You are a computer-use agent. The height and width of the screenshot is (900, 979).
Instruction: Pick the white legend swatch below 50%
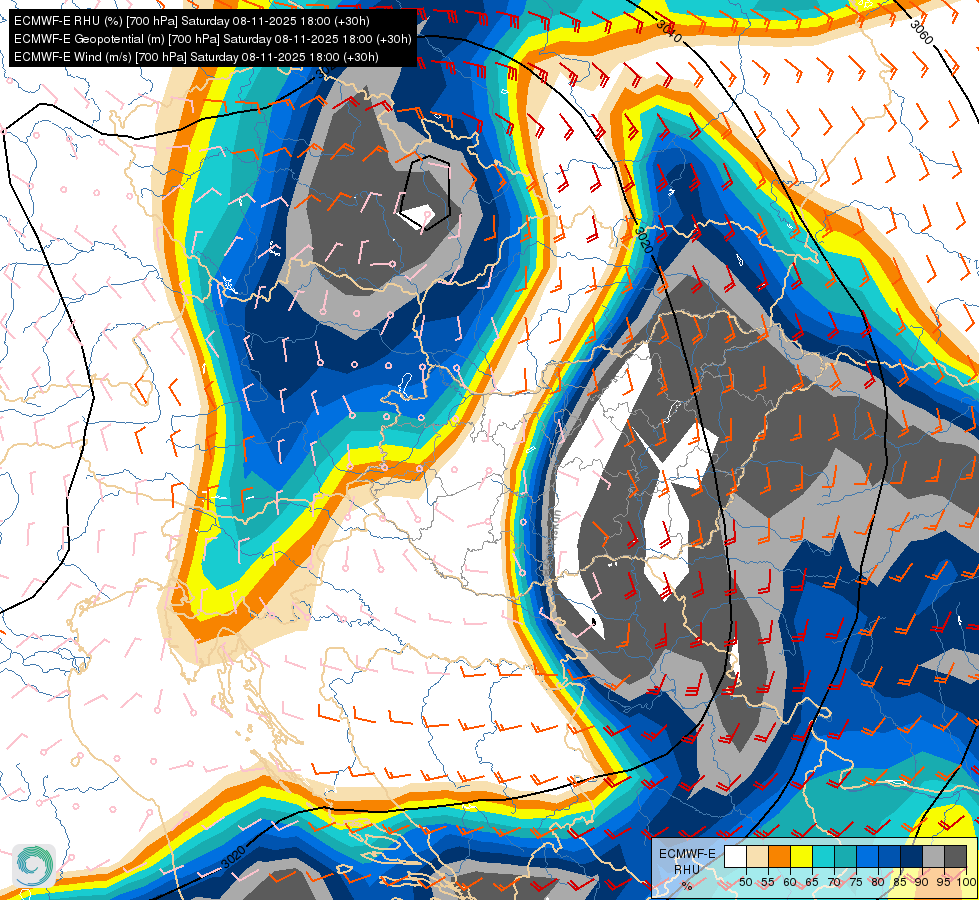tap(735, 856)
